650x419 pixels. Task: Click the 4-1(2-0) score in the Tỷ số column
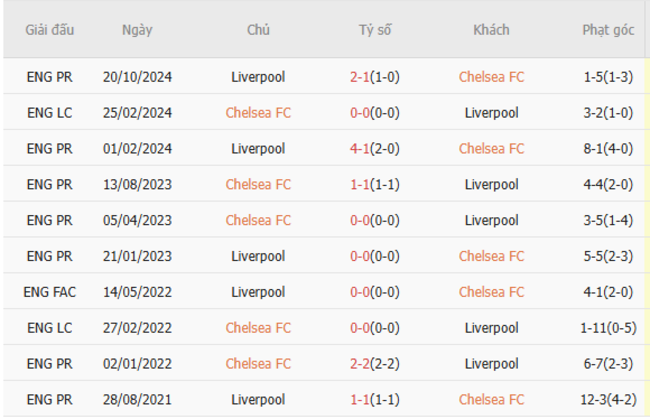pyautogui.click(x=375, y=149)
